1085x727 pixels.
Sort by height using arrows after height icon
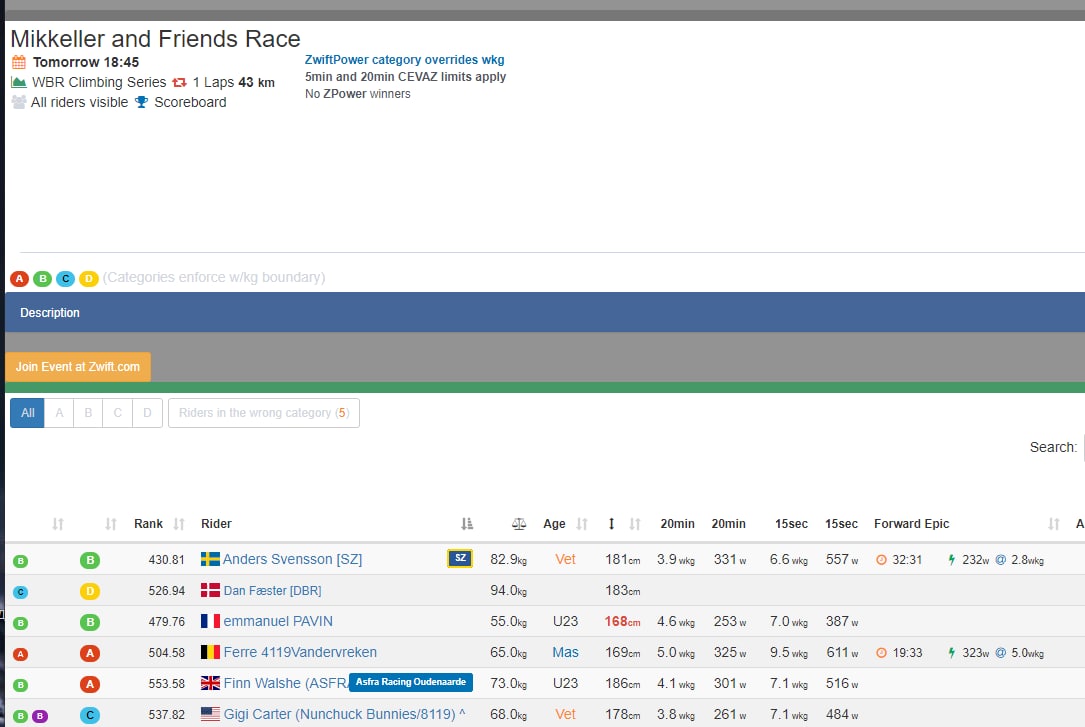pyautogui.click(x=635, y=524)
